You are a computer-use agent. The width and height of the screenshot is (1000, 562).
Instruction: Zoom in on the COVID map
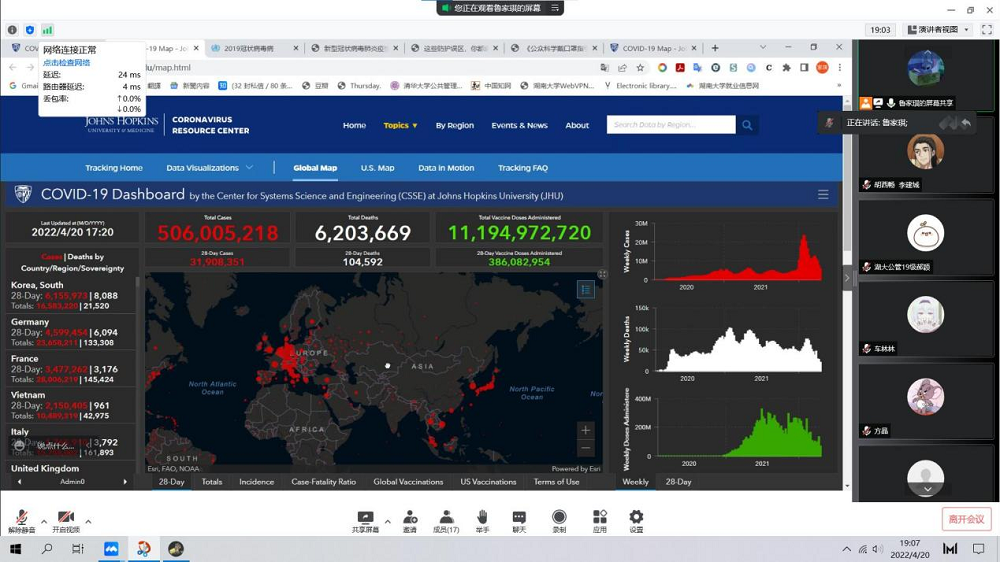pyautogui.click(x=586, y=430)
